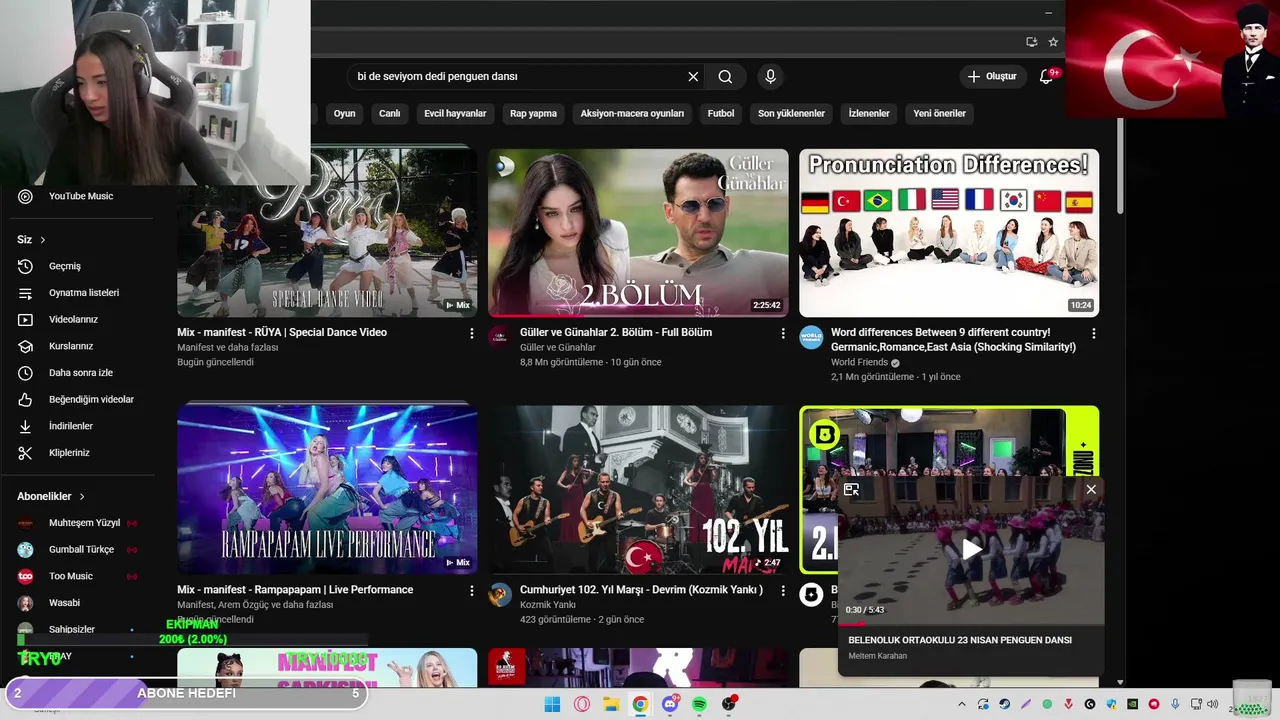Image resolution: width=1280 pixels, height=720 pixels.
Task: Open options for RÜYA Special Dance Video
Action: pos(472,334)
